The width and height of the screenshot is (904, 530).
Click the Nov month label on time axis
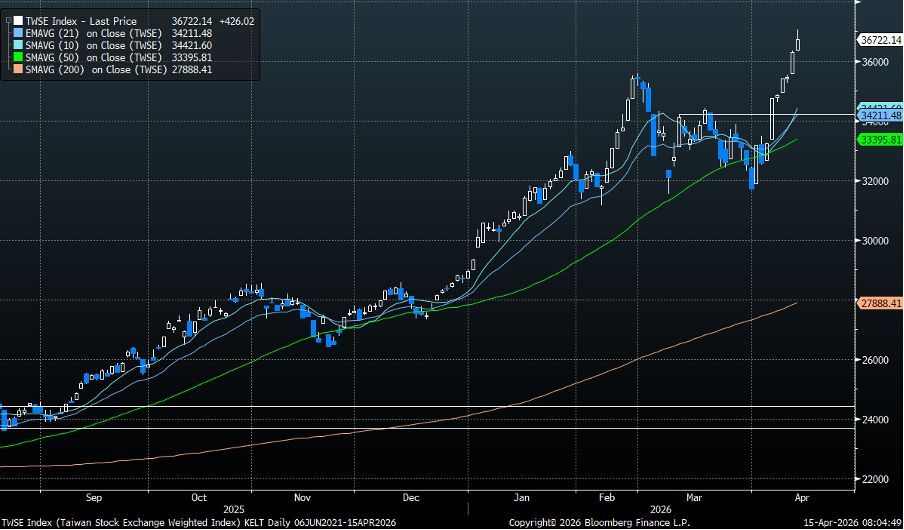[303, 498]
